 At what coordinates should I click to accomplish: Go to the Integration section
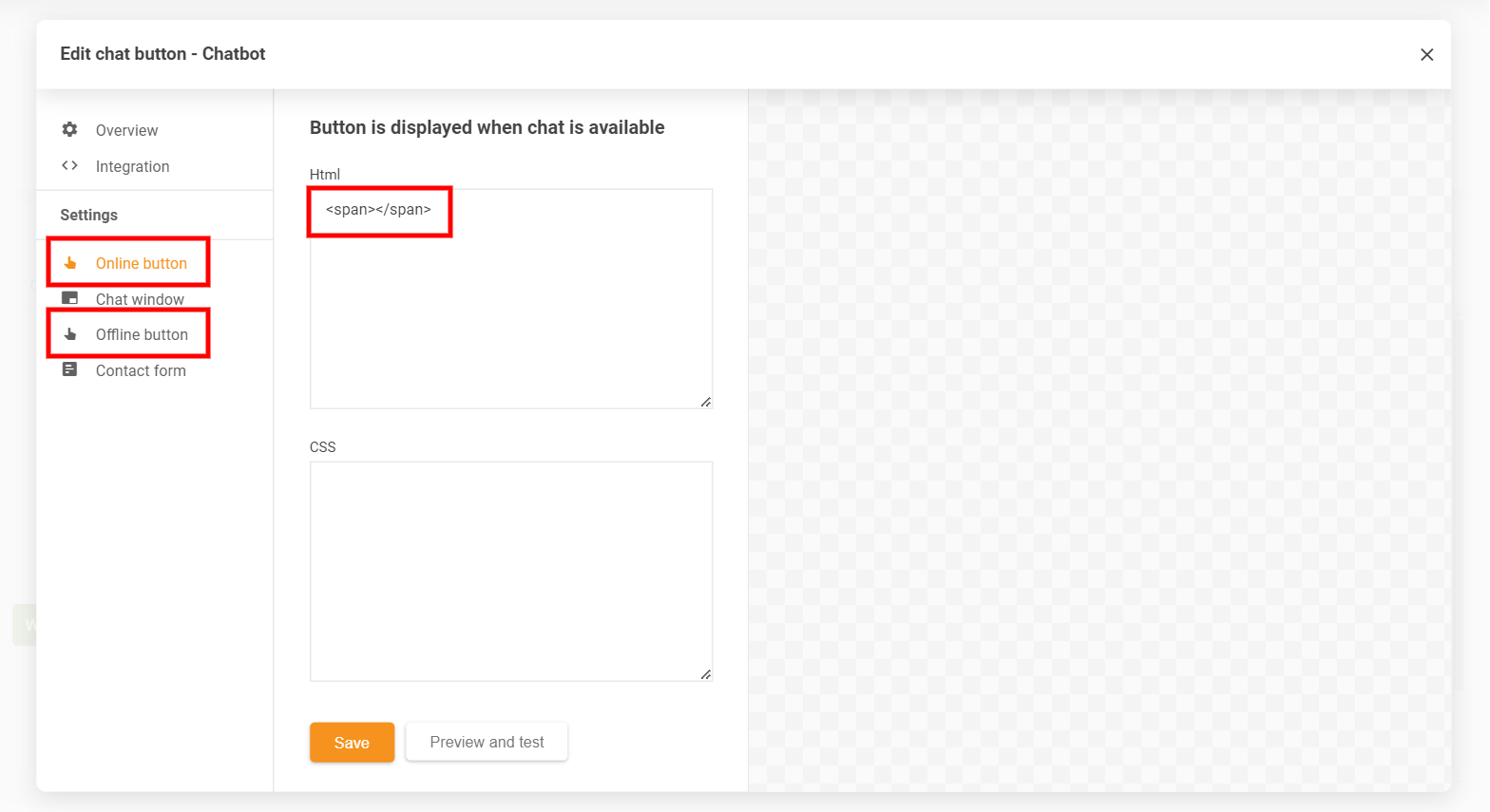point(132,166)
